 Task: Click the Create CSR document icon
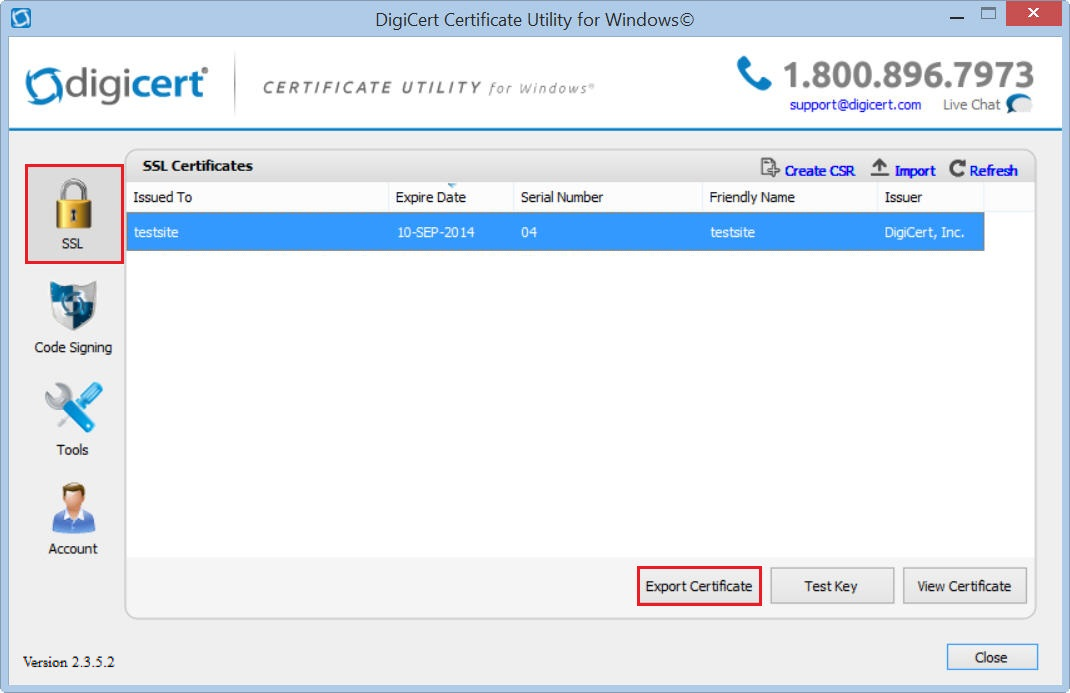769,169
